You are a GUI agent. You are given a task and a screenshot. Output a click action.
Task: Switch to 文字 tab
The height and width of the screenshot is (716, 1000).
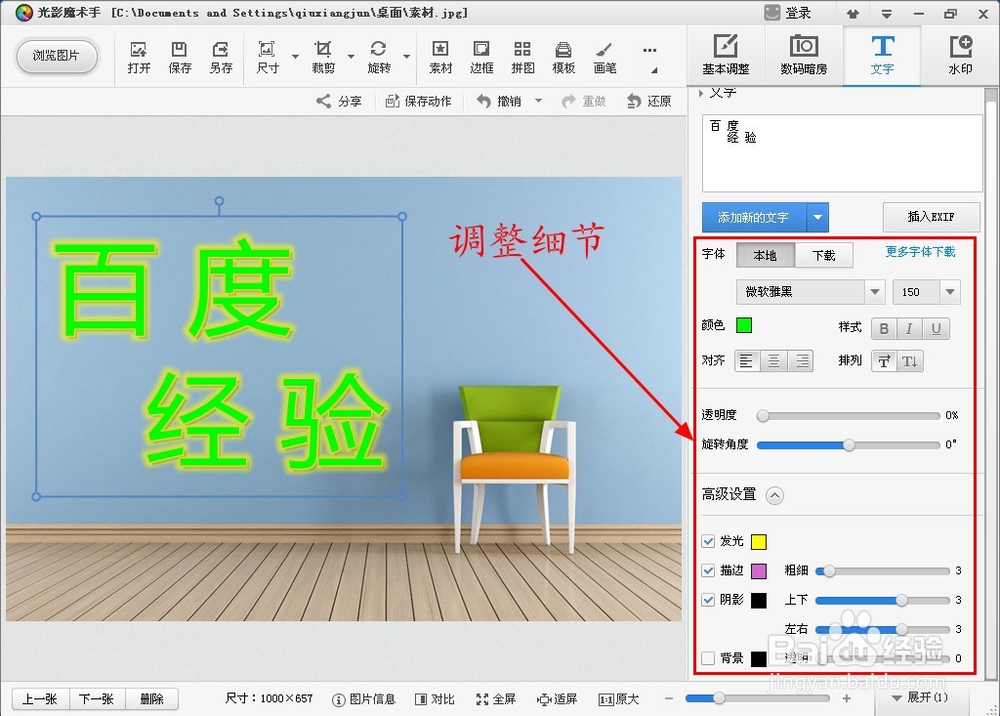click(882, 55)
